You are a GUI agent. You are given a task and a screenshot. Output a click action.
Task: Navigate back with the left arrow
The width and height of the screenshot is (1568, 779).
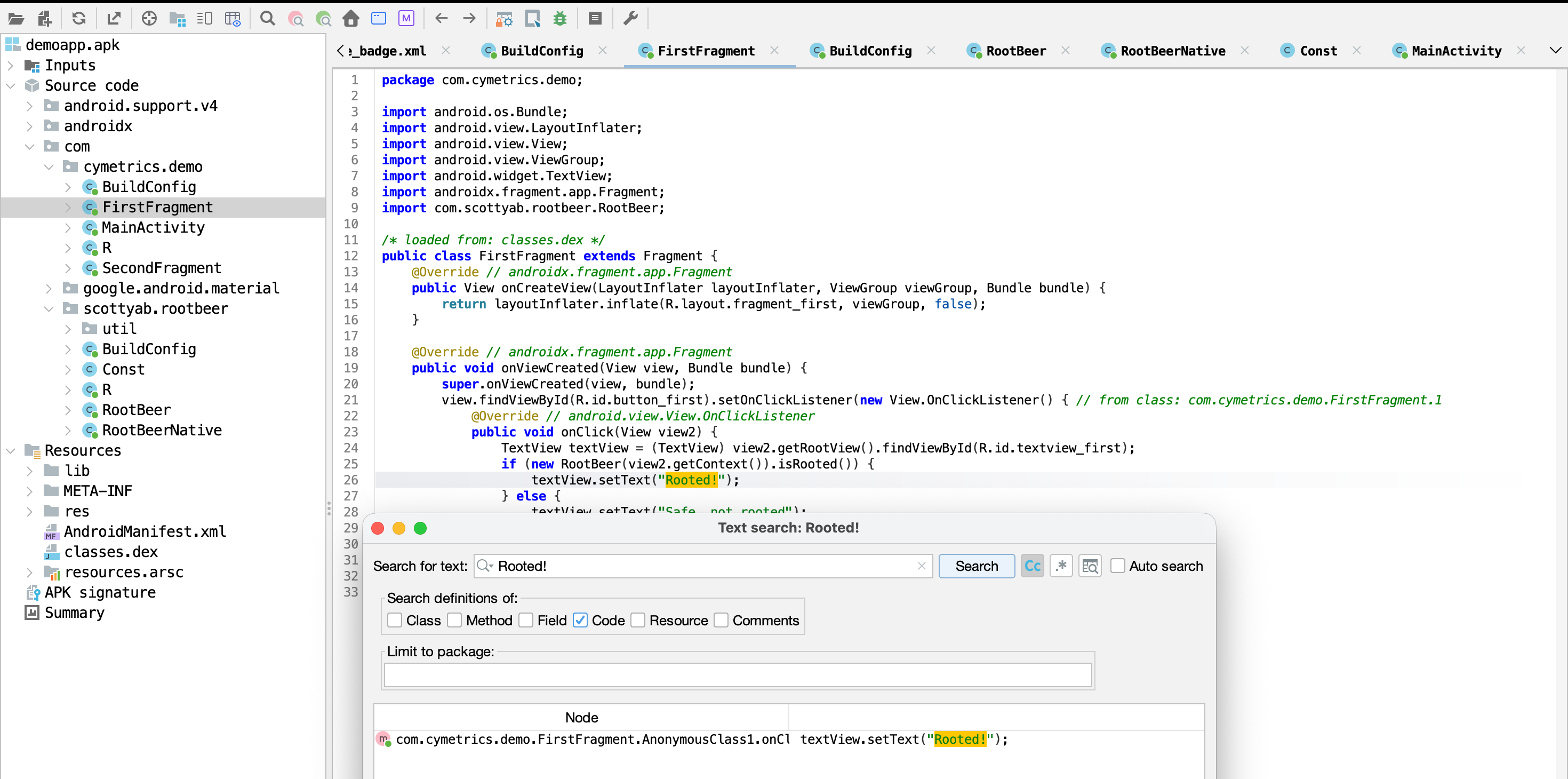(441, 19)
